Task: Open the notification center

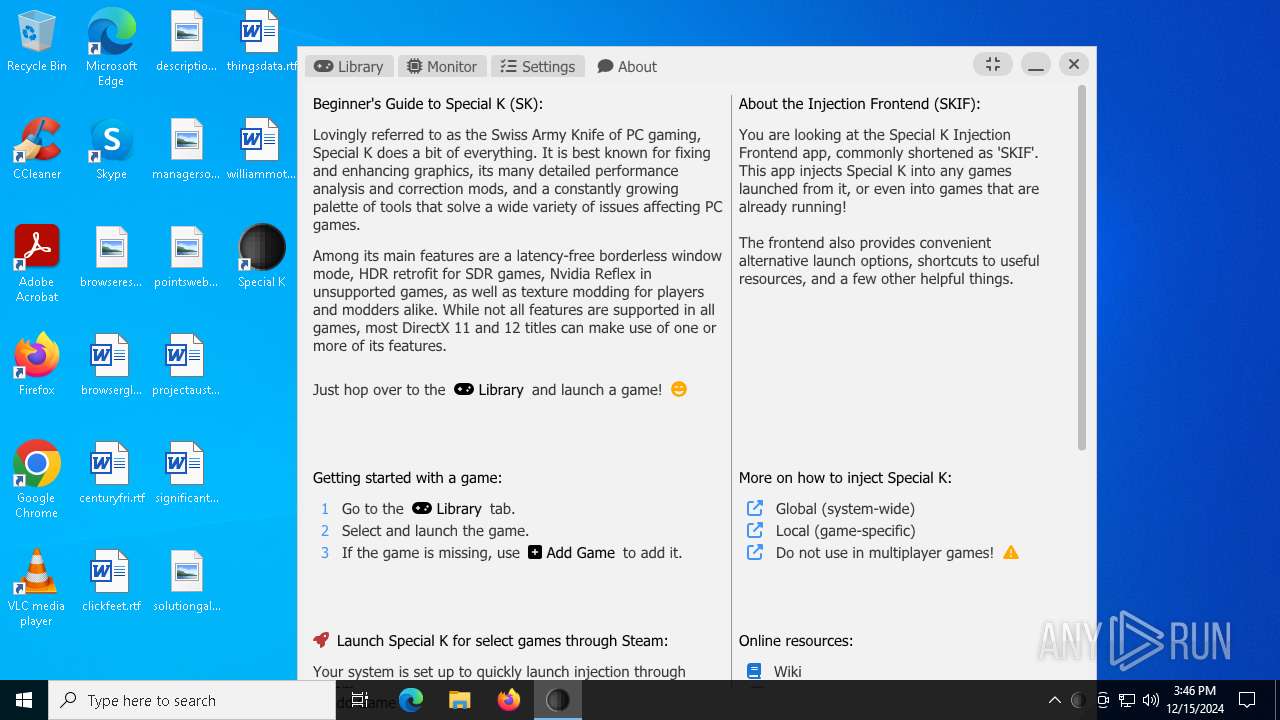Action: 1247,700
